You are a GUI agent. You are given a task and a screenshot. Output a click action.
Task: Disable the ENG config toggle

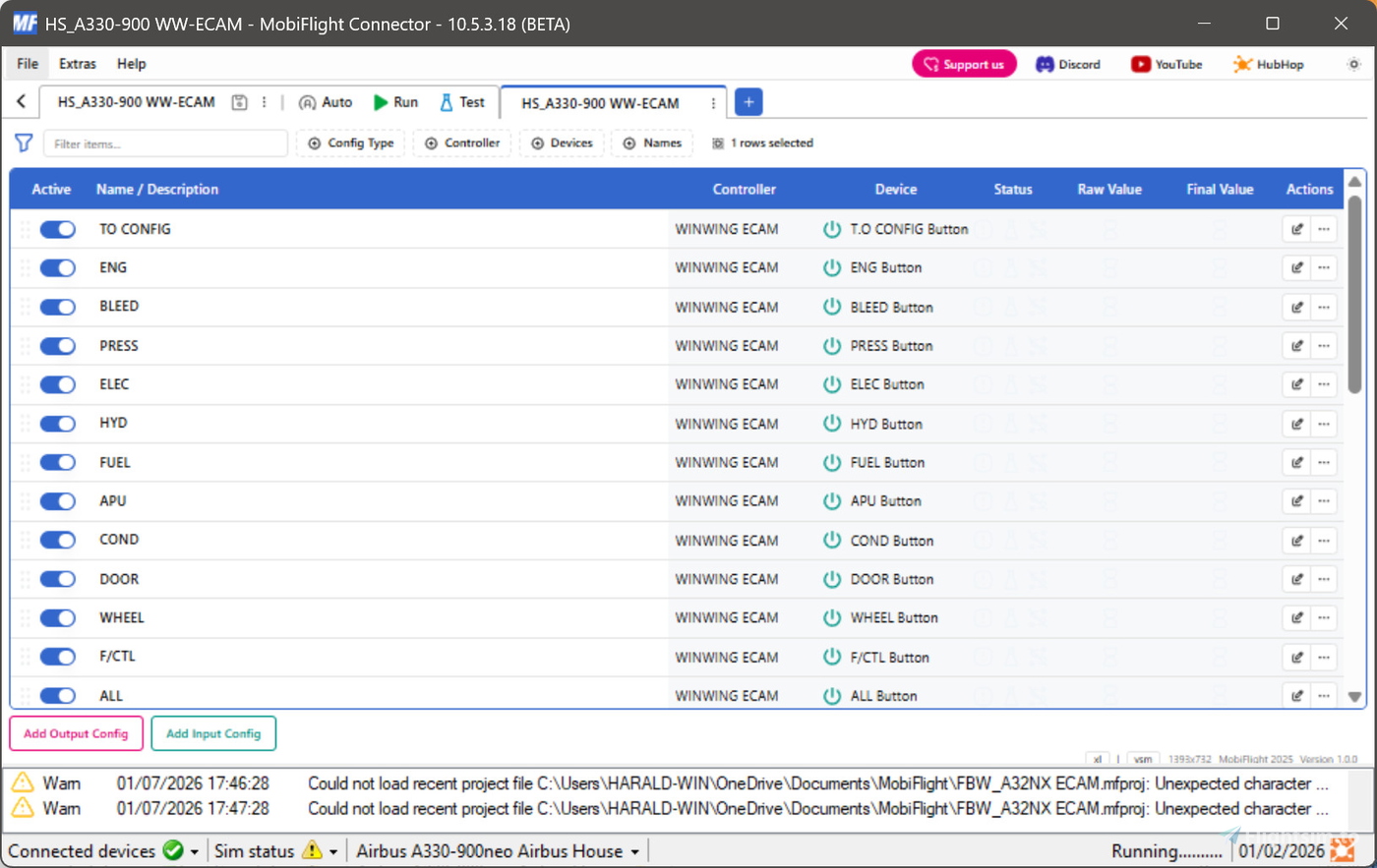tap(58, 268)
